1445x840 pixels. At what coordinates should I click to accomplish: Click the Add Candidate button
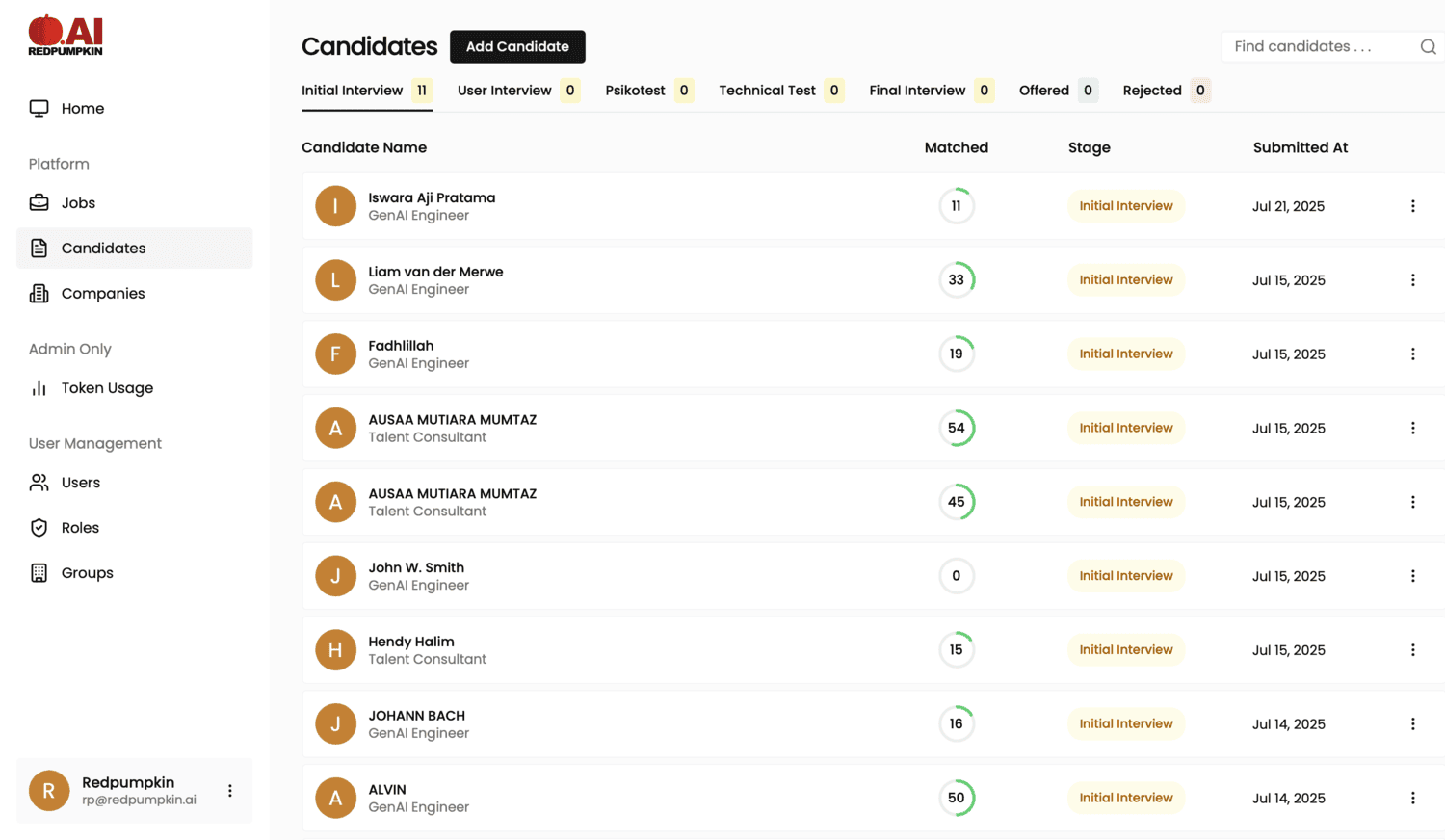517,46
